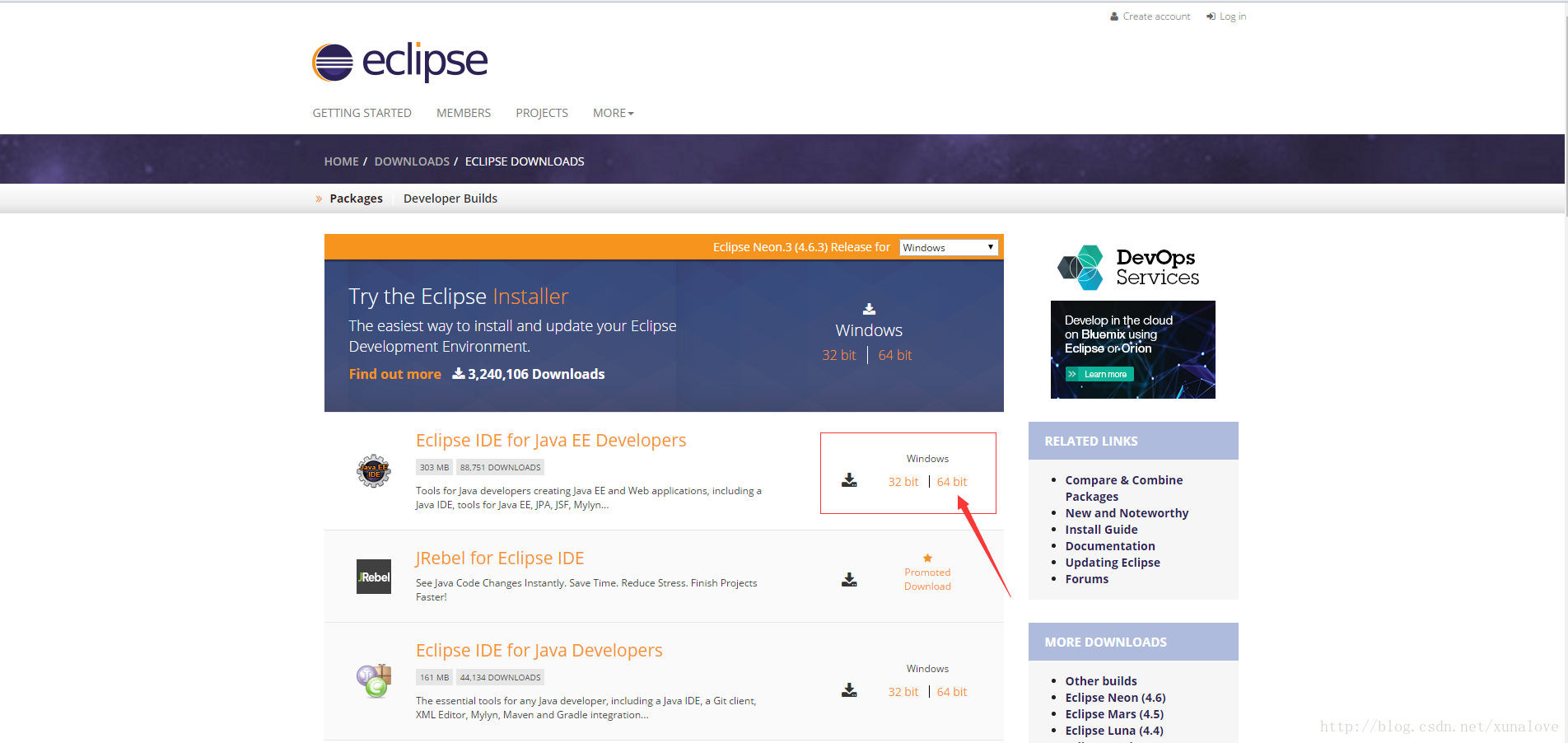Image resolution: width=1568 pixels, height=743 pixels.
Task: Click the Log in arrow icon
Action: pyautogui.click(x=1211, y=16)
